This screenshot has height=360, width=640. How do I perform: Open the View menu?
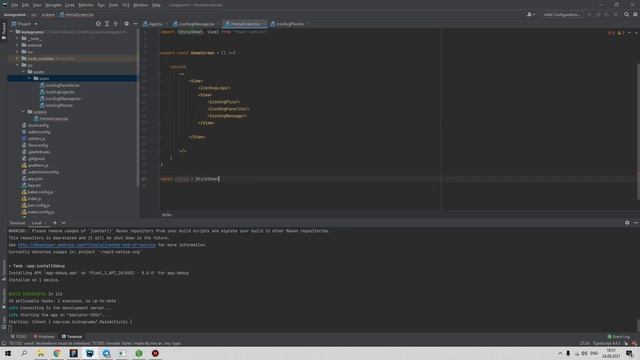click(37, 5)
